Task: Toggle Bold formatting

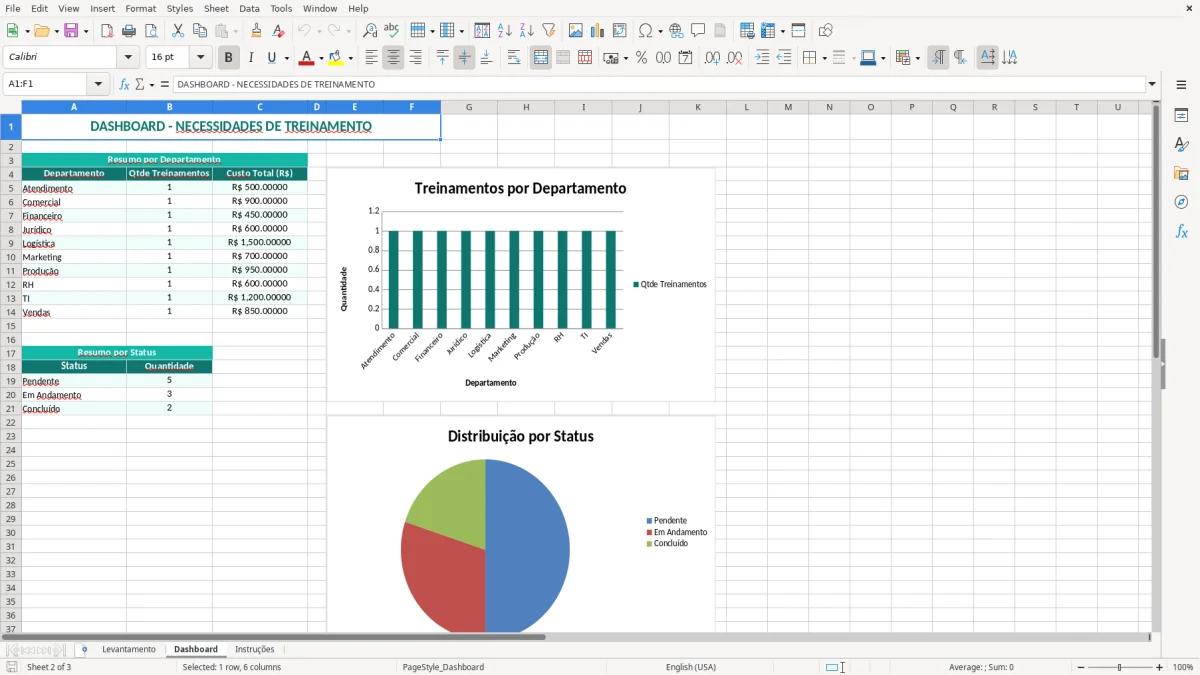Action: coord(229,58)
